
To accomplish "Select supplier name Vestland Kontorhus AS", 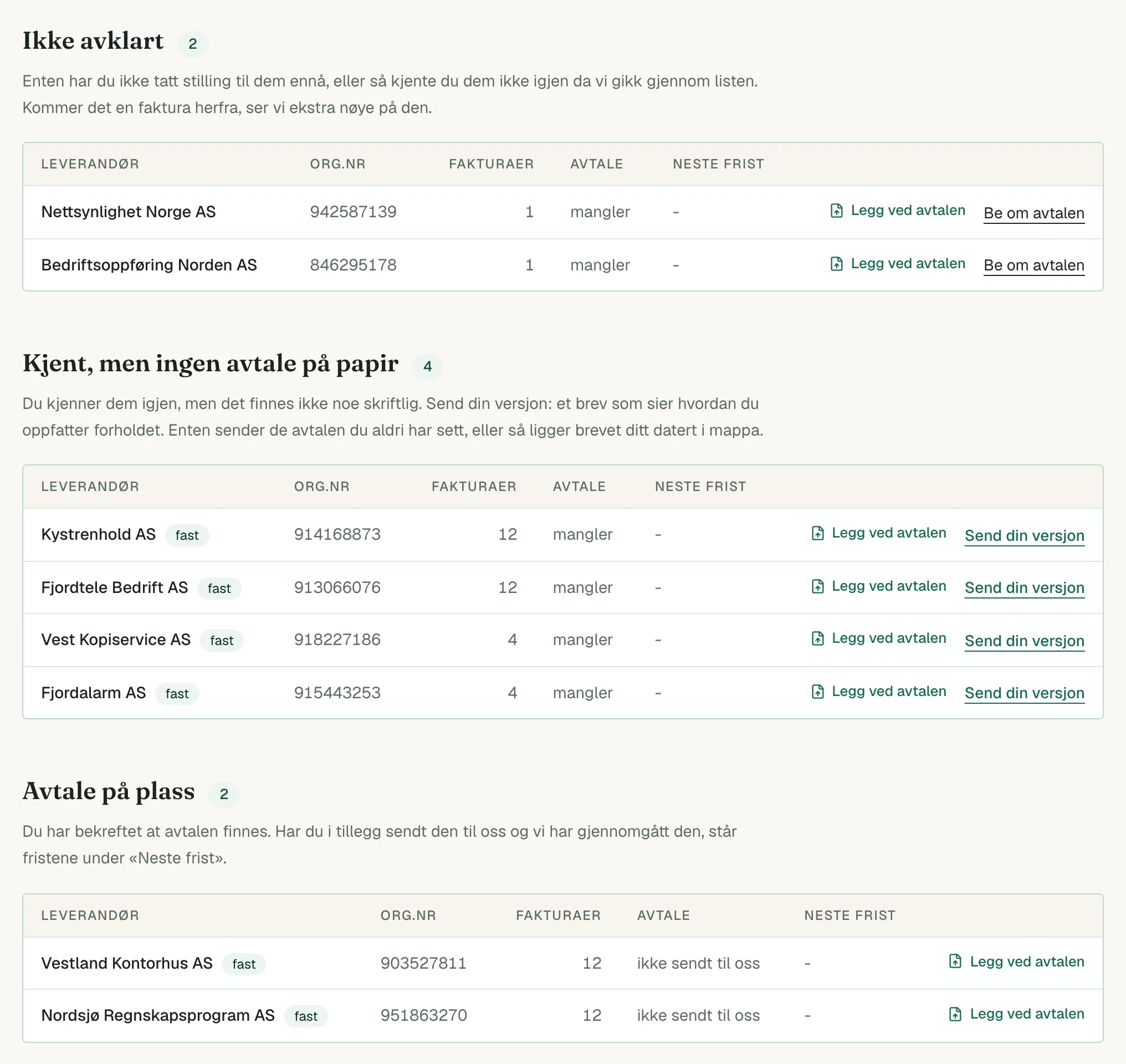I will [x=126, y=963].
